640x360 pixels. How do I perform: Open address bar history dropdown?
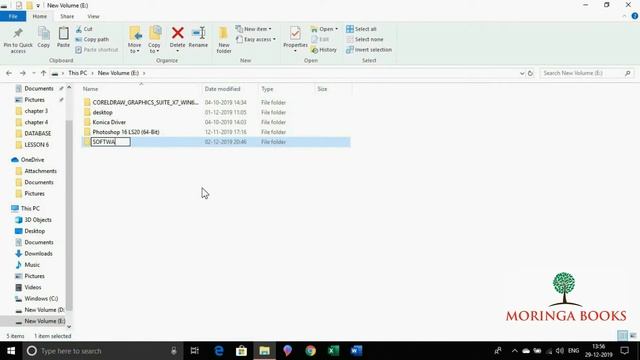coord(522,73)
